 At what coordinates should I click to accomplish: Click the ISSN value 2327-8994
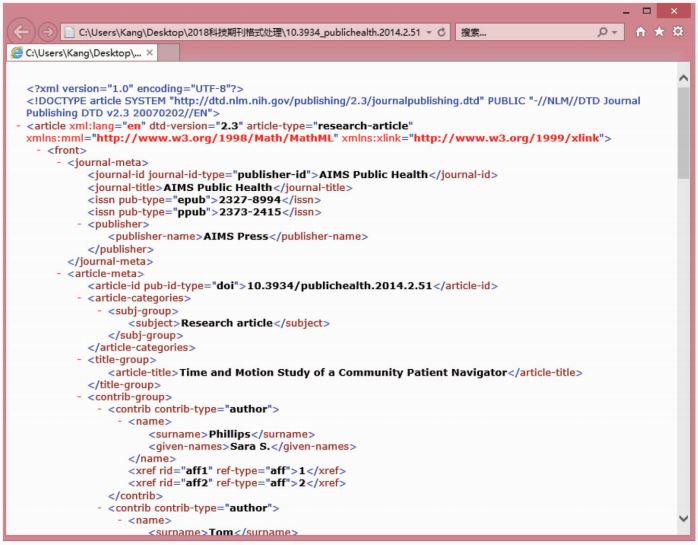click(x=250, y=200)
